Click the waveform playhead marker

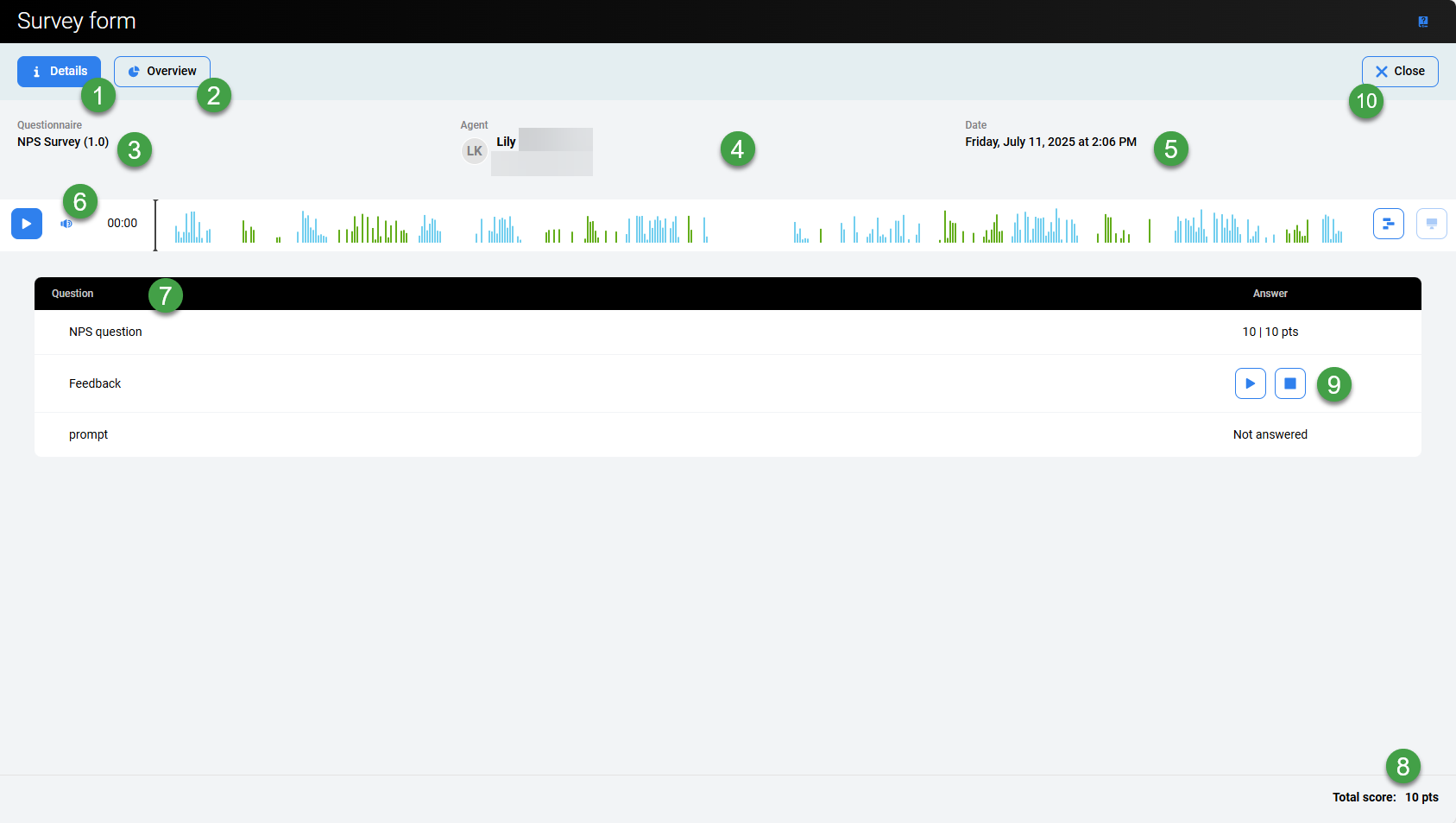tap(155, 225)
